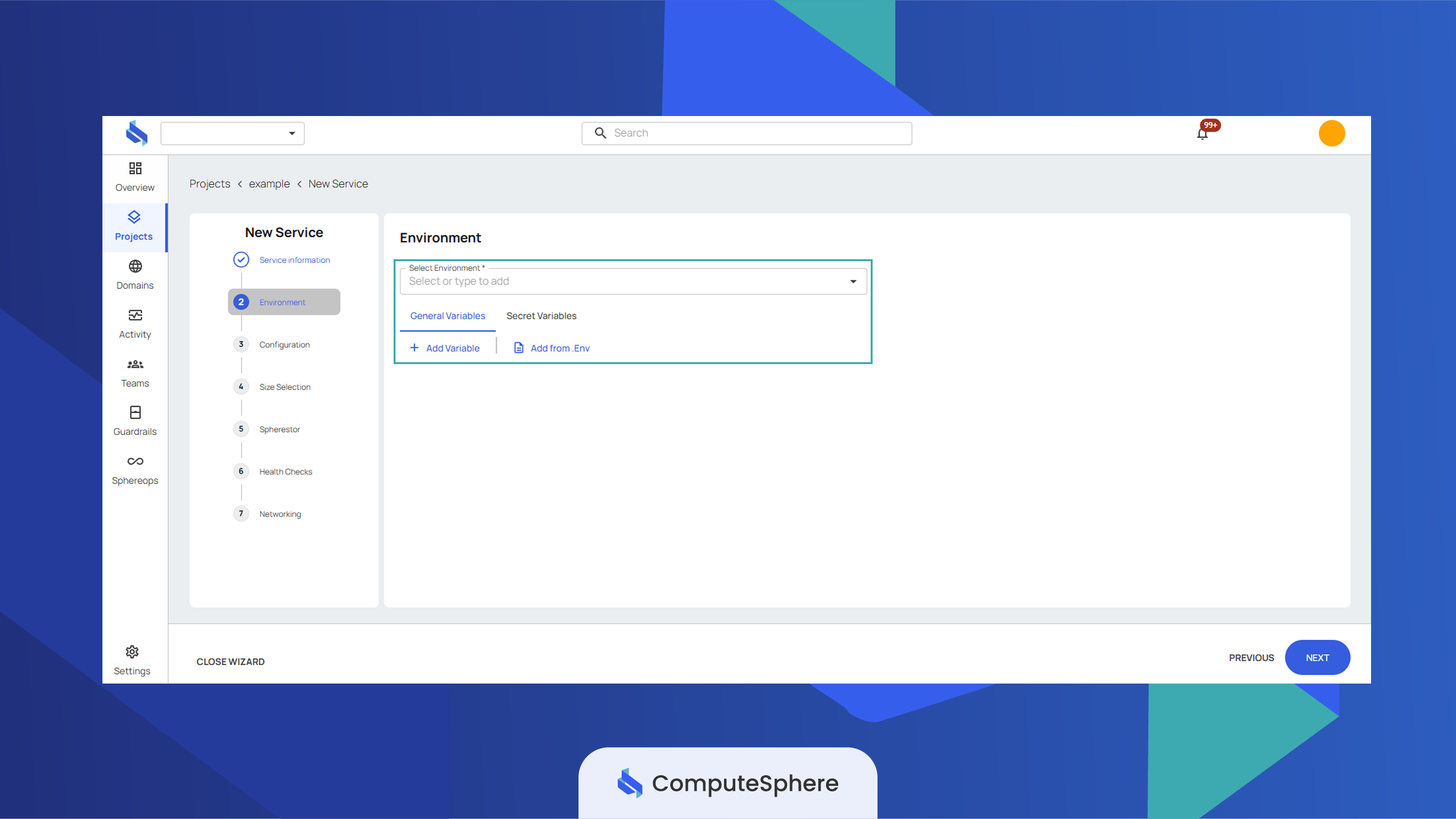Viewport: 1456px width, 819px height.
Task: Select the Projects layers icon
Action: point(134,217)
